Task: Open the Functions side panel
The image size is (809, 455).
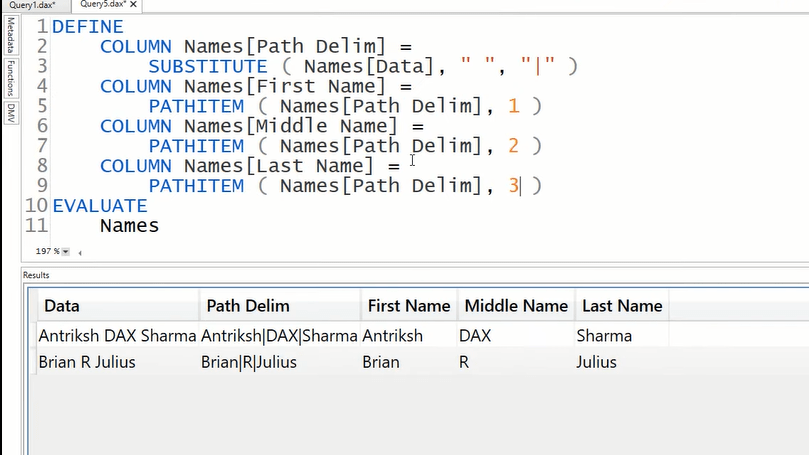Action: 11,78
